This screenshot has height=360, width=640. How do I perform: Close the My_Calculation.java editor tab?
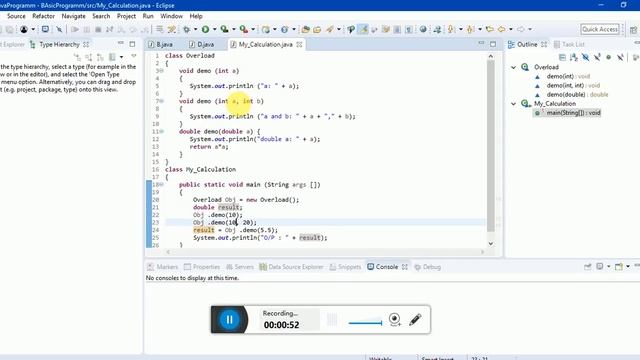click(299, 44)
